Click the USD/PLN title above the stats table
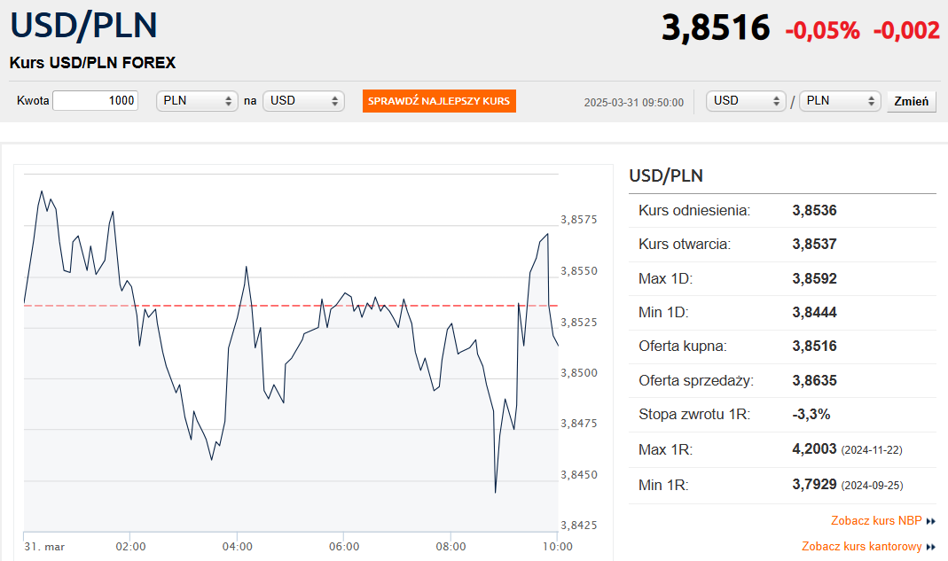This screenshot has width=948, height=561. point(666,176)
